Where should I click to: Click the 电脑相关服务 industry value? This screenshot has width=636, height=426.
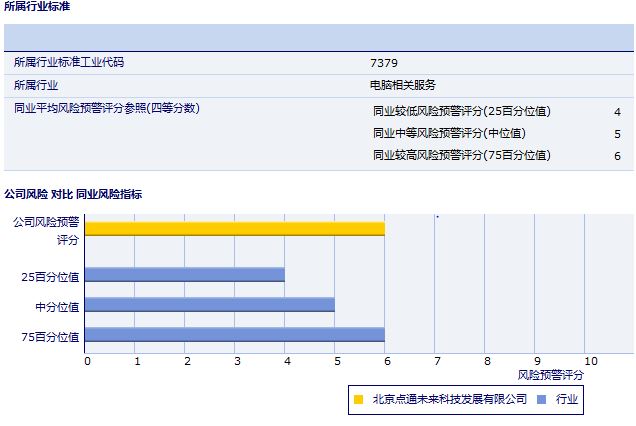point(403,85)
